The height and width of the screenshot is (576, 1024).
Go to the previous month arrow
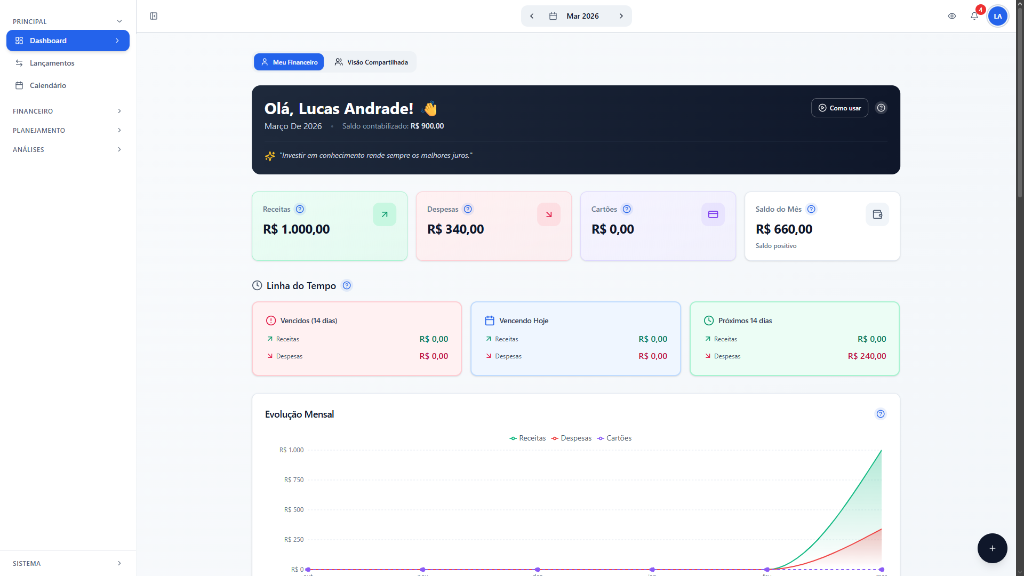coord(532,16)
